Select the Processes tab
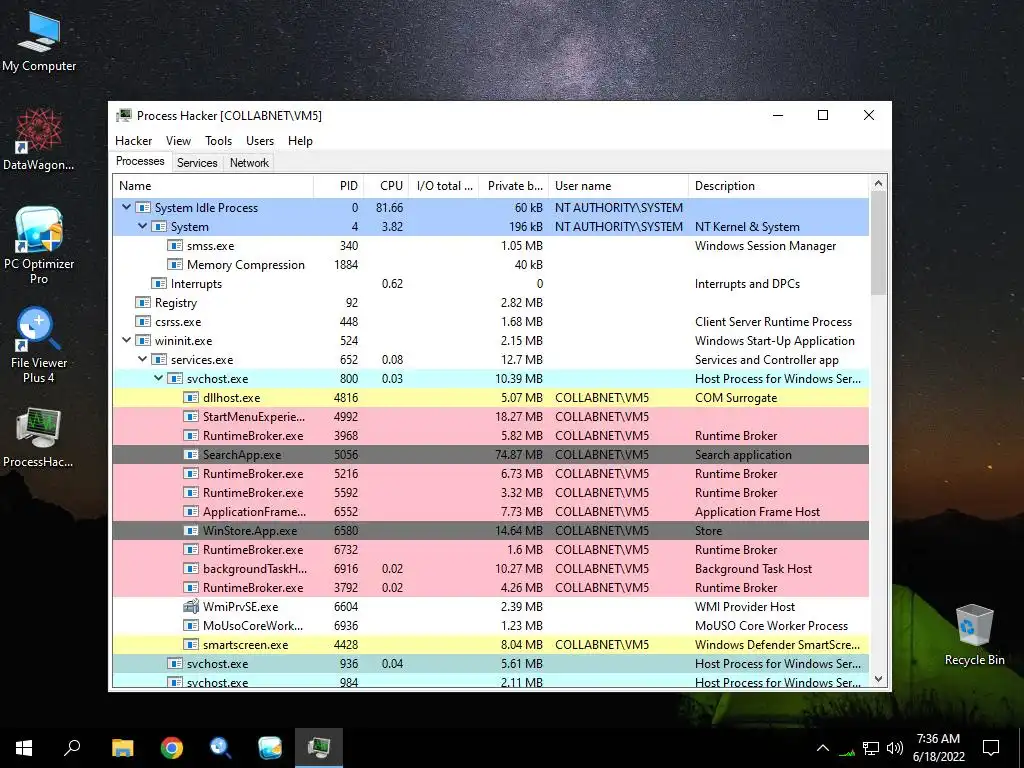The width and height of the screenshot is (1024, 768). click(140, 161)
